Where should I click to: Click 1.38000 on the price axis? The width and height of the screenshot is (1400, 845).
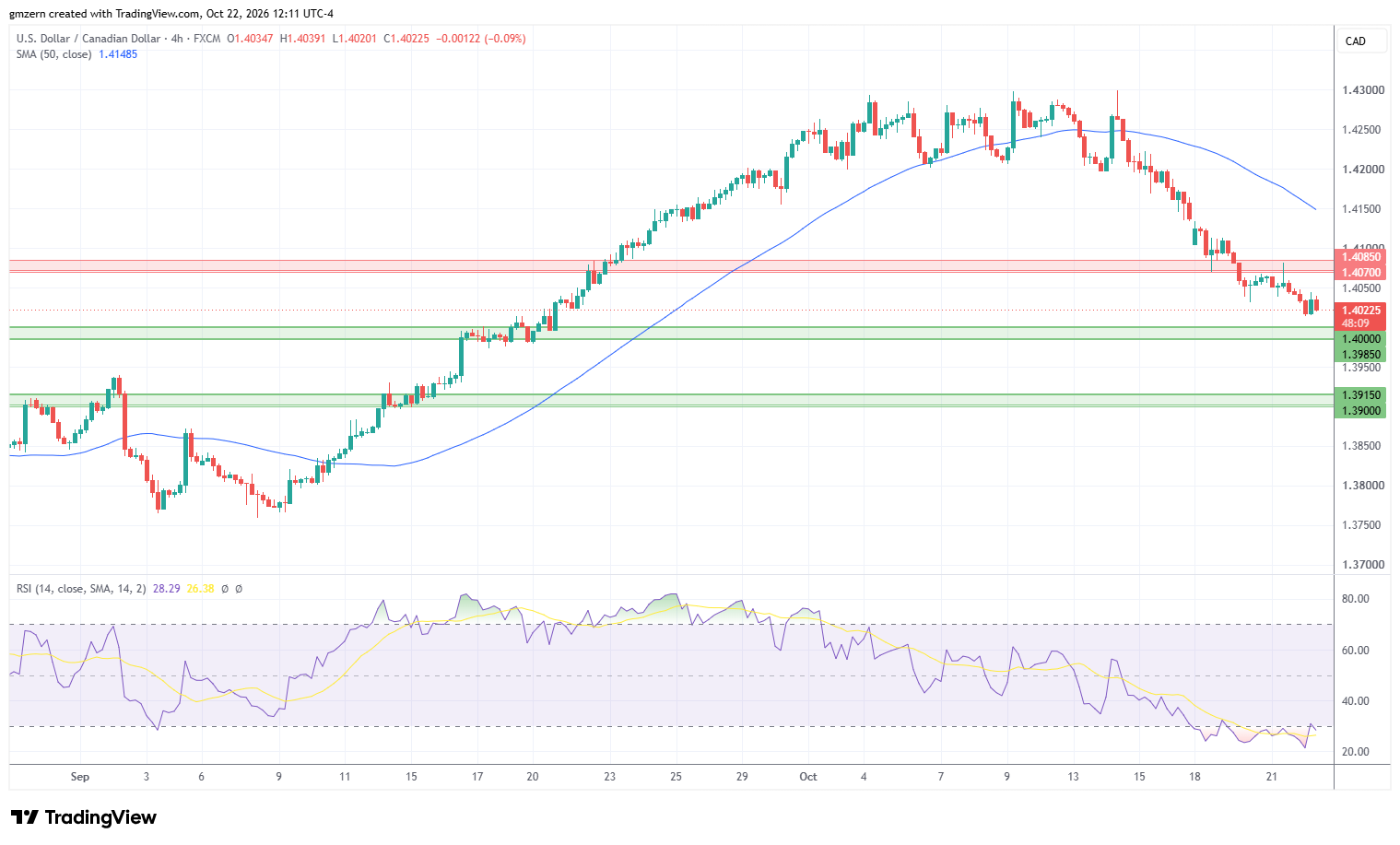pyautogui.click(x=1361, y=486)
